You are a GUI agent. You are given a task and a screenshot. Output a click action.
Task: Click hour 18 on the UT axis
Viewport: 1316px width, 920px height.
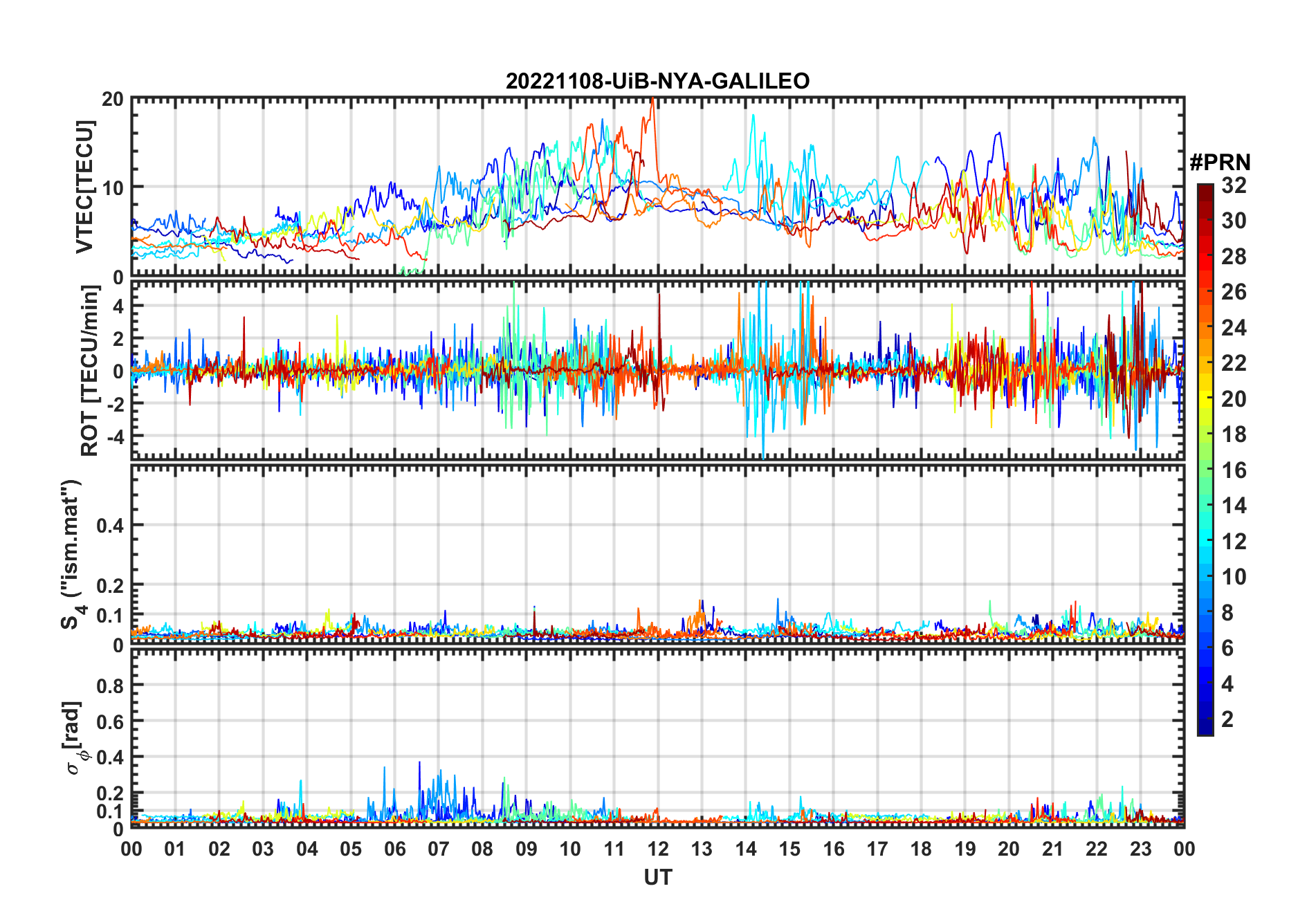(x=921, y=849)
